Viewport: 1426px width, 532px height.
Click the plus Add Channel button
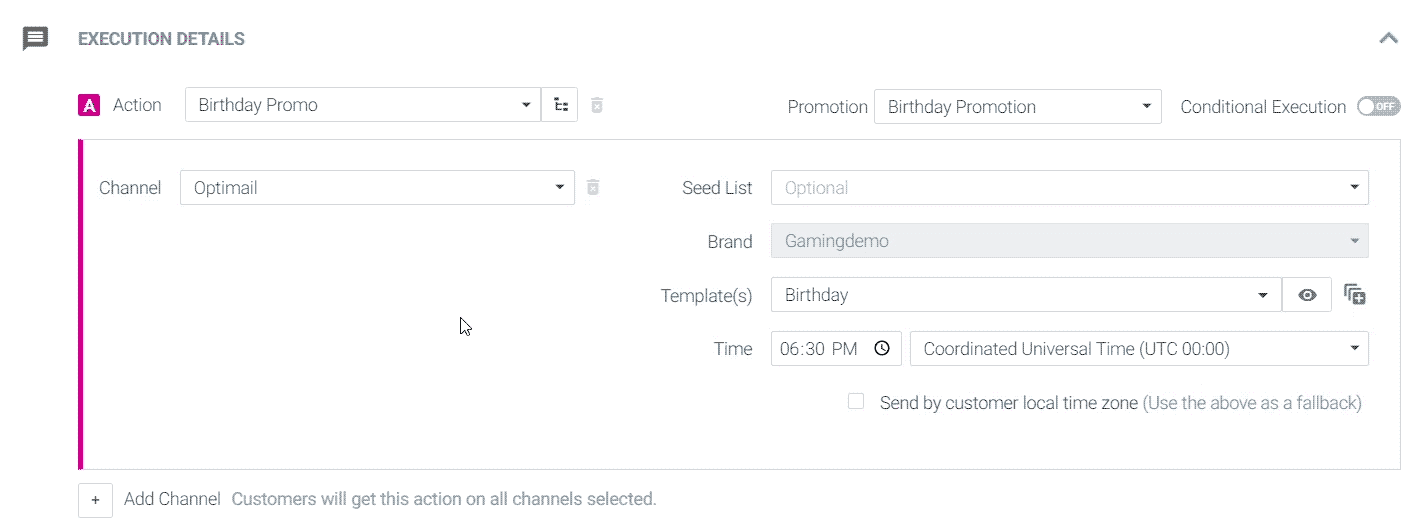tap(95, 500)
